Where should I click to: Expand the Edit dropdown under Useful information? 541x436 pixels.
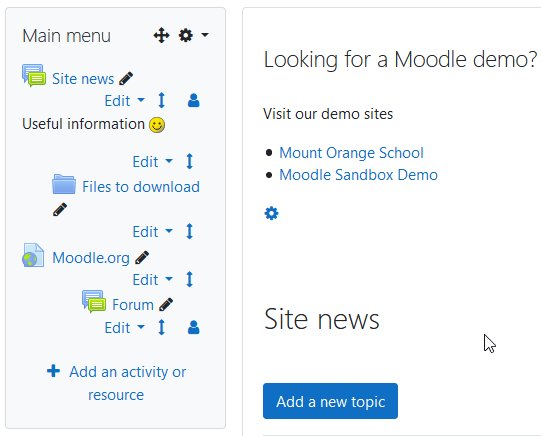pos(153,161)
